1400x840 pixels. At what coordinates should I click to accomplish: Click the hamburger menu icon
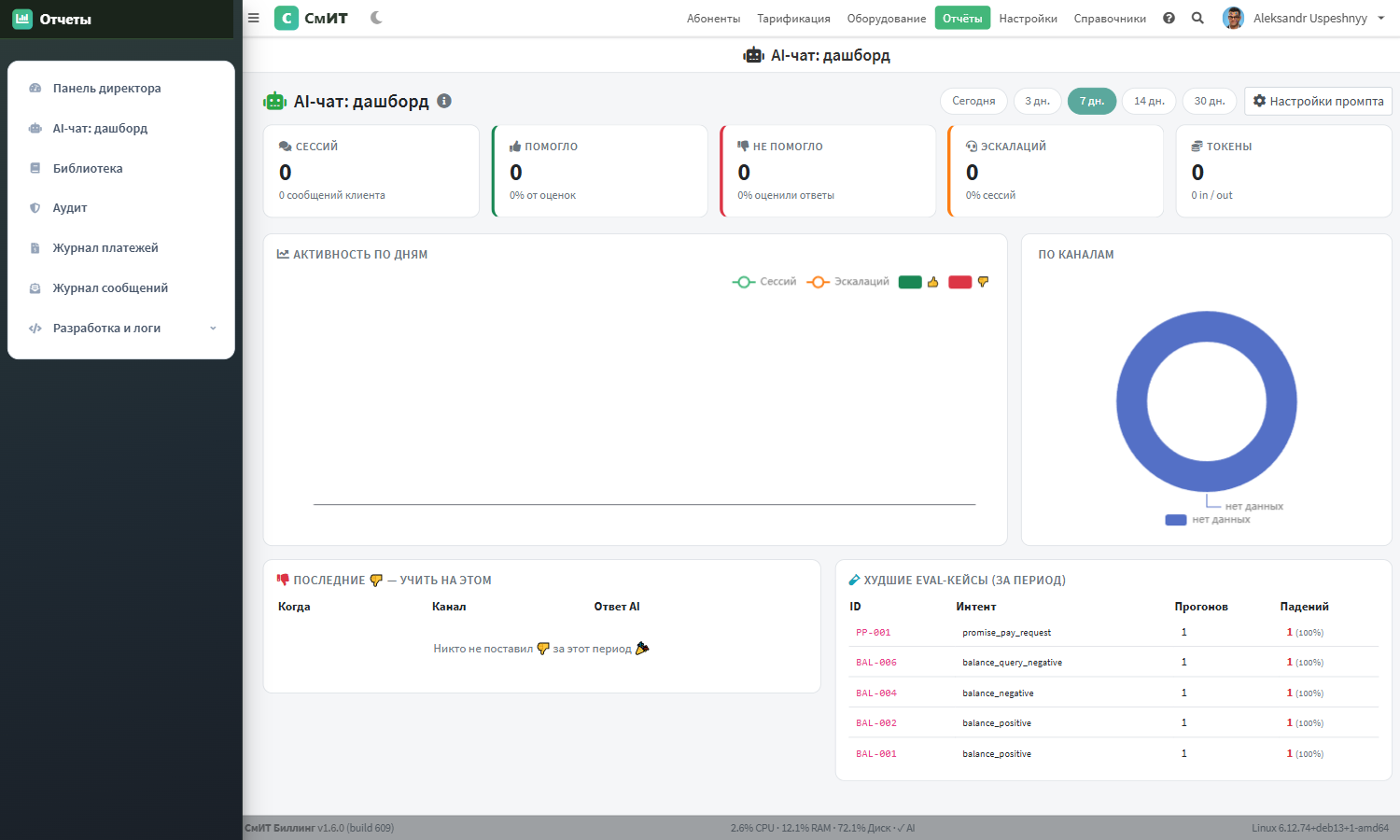point(253,18)
